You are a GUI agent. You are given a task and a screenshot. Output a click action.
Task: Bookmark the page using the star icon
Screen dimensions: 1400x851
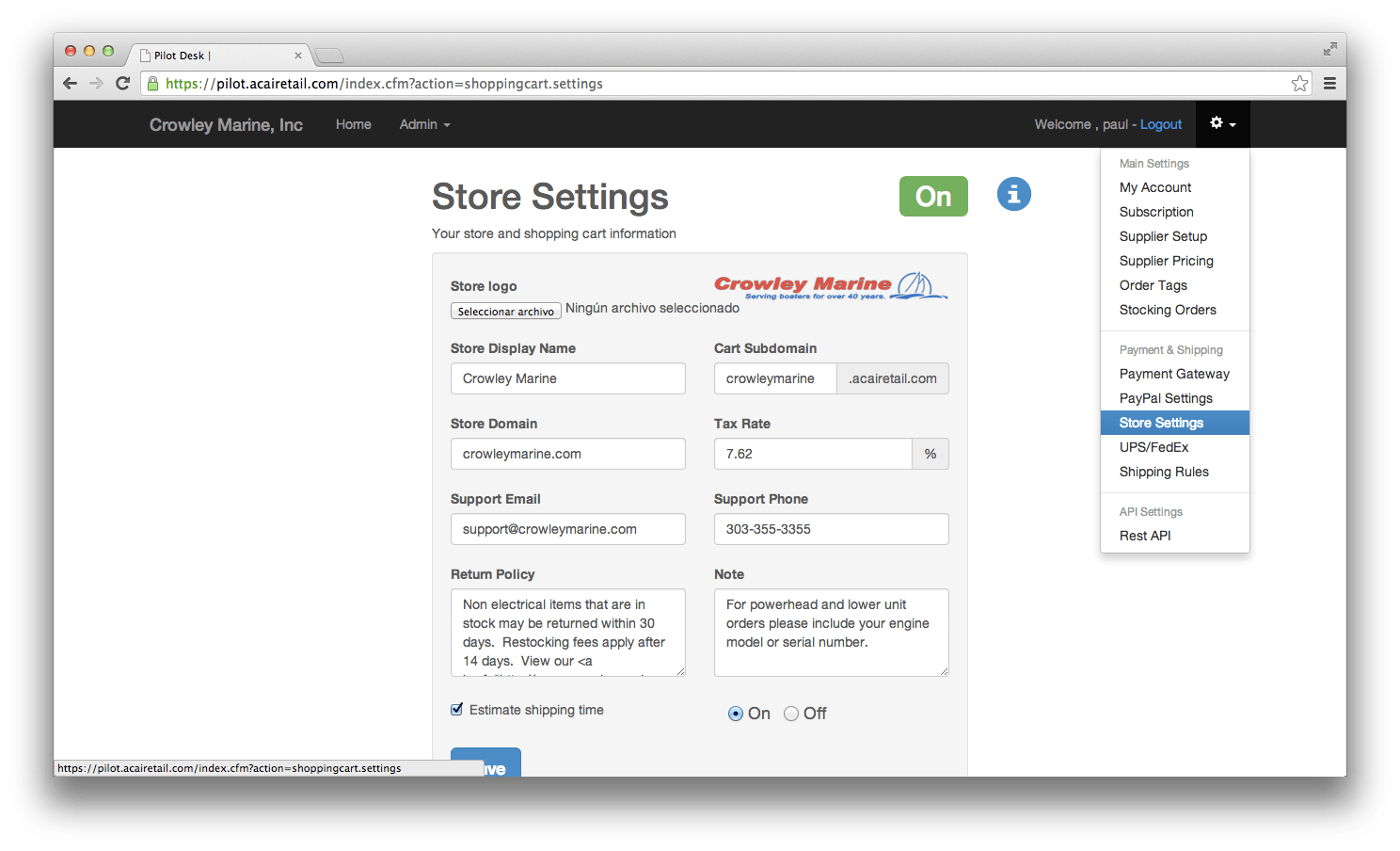tap(1300, 83)
